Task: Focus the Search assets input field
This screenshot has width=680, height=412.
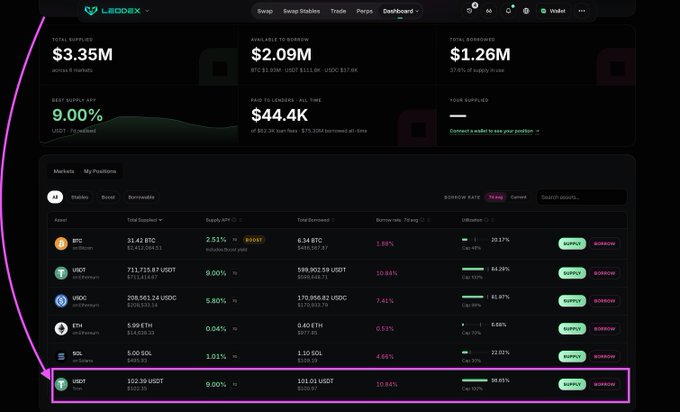Action: [x=582, y=197]
